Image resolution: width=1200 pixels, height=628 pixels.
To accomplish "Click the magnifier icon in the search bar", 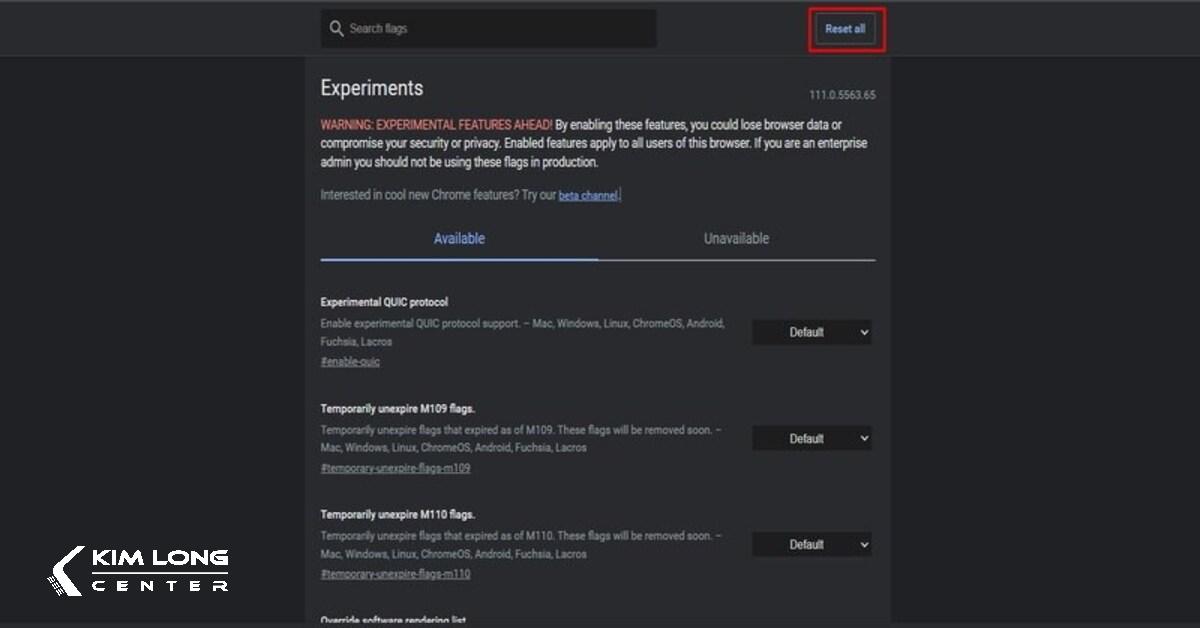I will tap(337, 29).
